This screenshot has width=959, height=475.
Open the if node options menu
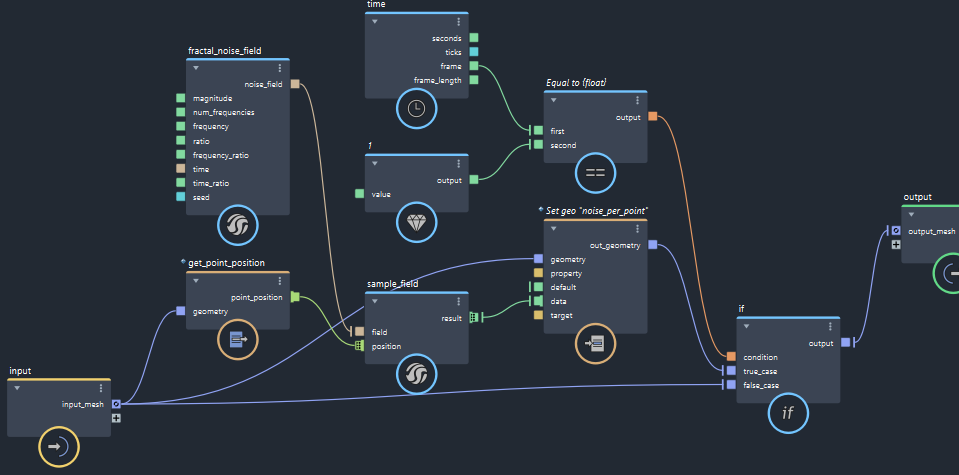[830, 326]
